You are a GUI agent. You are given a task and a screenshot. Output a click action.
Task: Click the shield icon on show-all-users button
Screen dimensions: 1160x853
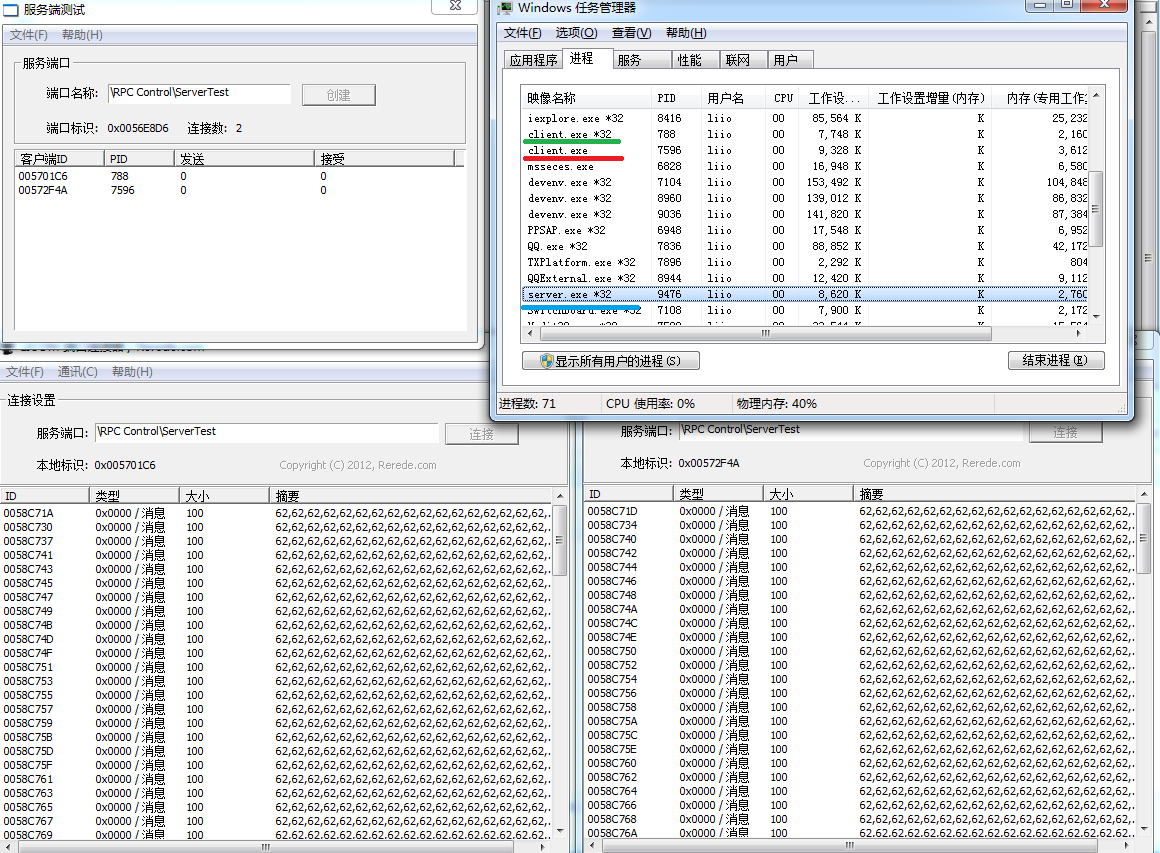click(546, 361)
